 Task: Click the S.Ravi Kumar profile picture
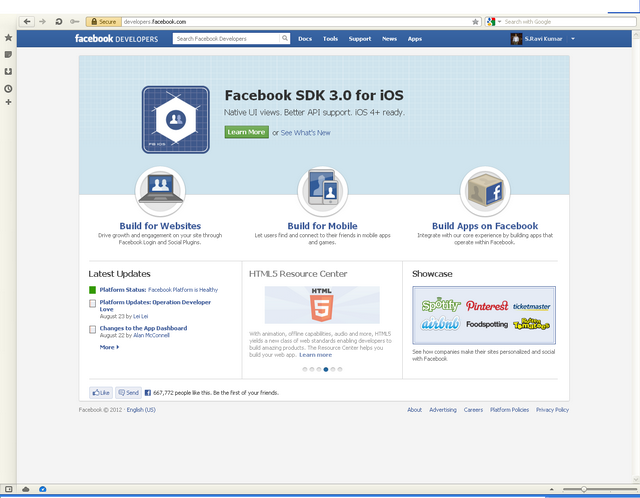click(x=516, y=39)
